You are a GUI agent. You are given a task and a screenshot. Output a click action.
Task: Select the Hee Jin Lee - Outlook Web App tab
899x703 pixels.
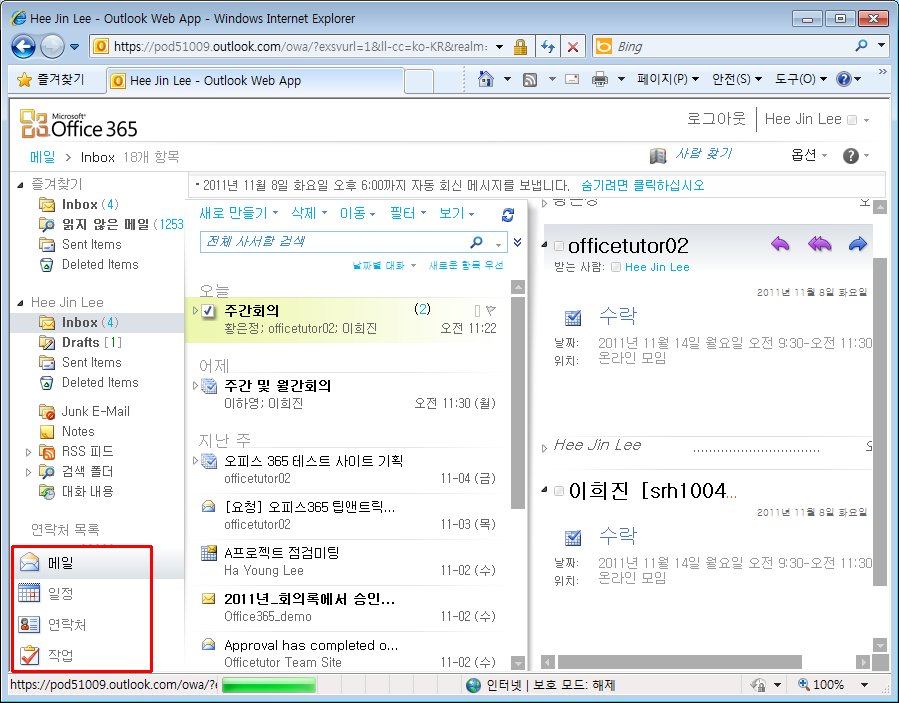coord(255,81)
